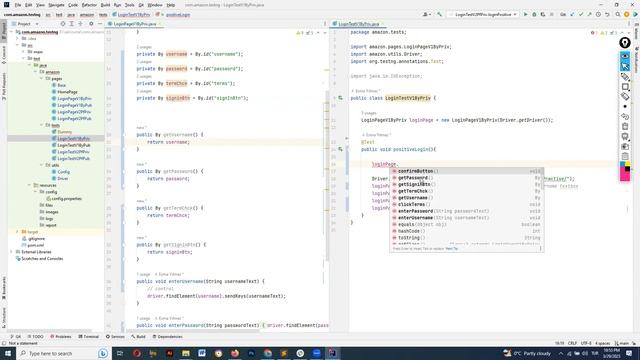Viewport: 640px width, 360px height.
Task: Open user account icon in top toolbar
Action: (426, 14)
